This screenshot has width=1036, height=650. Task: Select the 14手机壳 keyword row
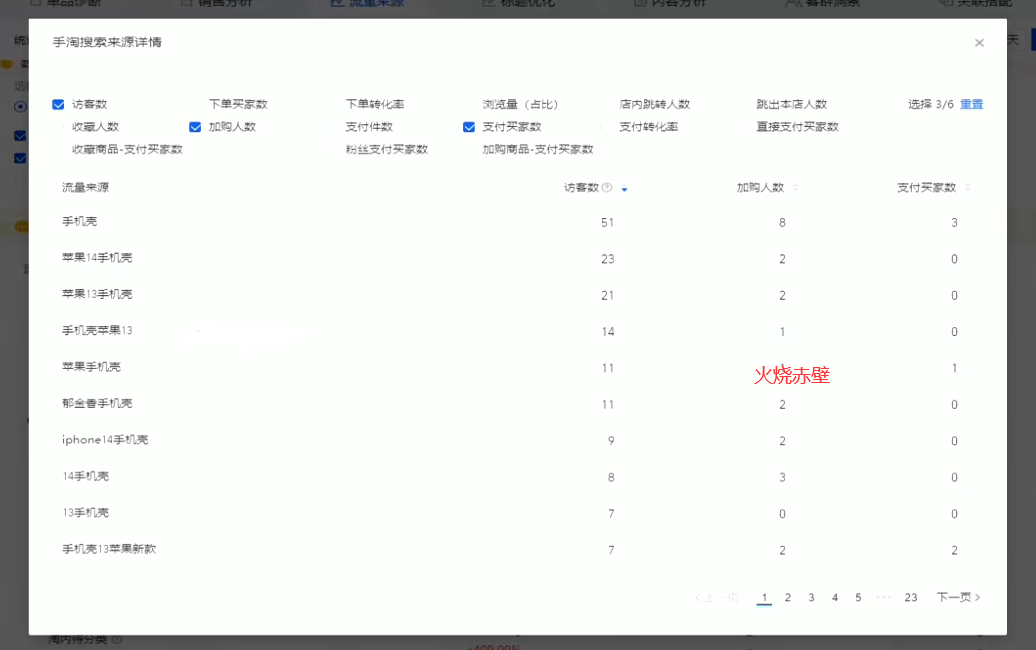[517, 476]
